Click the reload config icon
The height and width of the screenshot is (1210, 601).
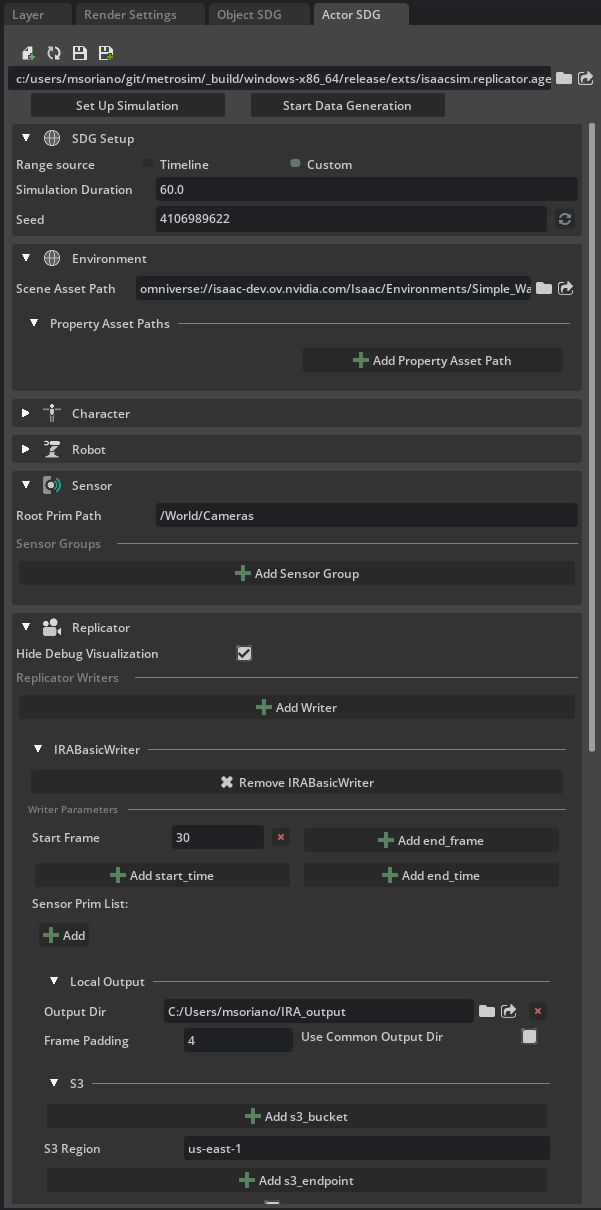coord(54,53)
